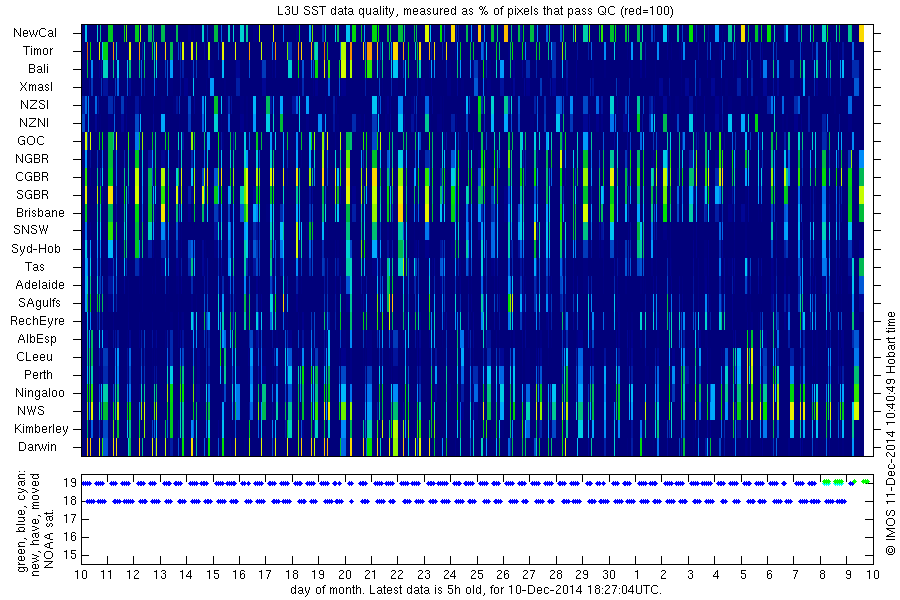Click the Syd-Hob row label
The height and width of the screenshot is (600, 900).
[x=36, y=249]
